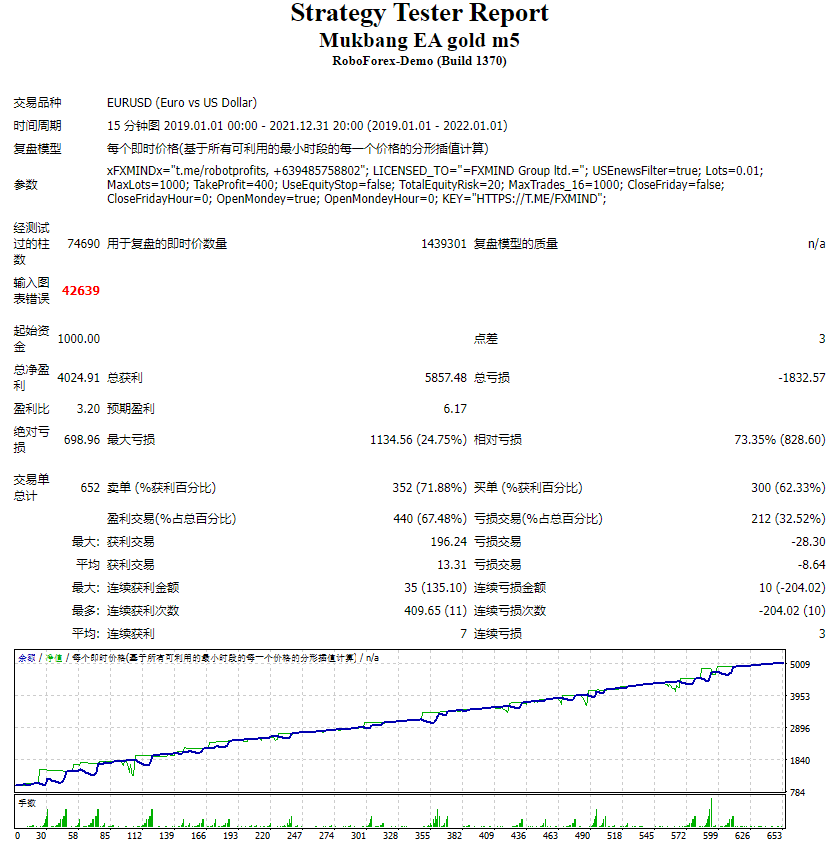
Task: Click the bars in test value 74690
Action: [x=84, y=244]
